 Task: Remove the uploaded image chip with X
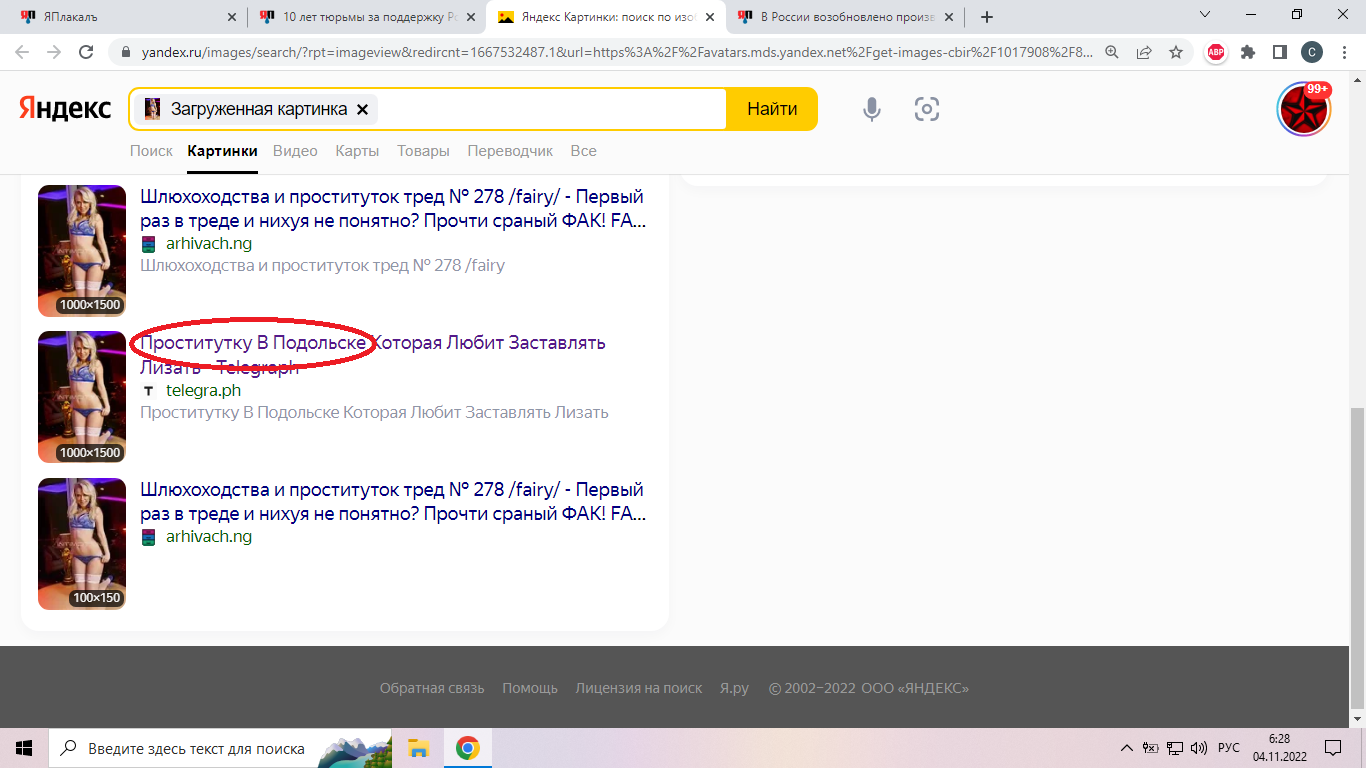point(363,109)
